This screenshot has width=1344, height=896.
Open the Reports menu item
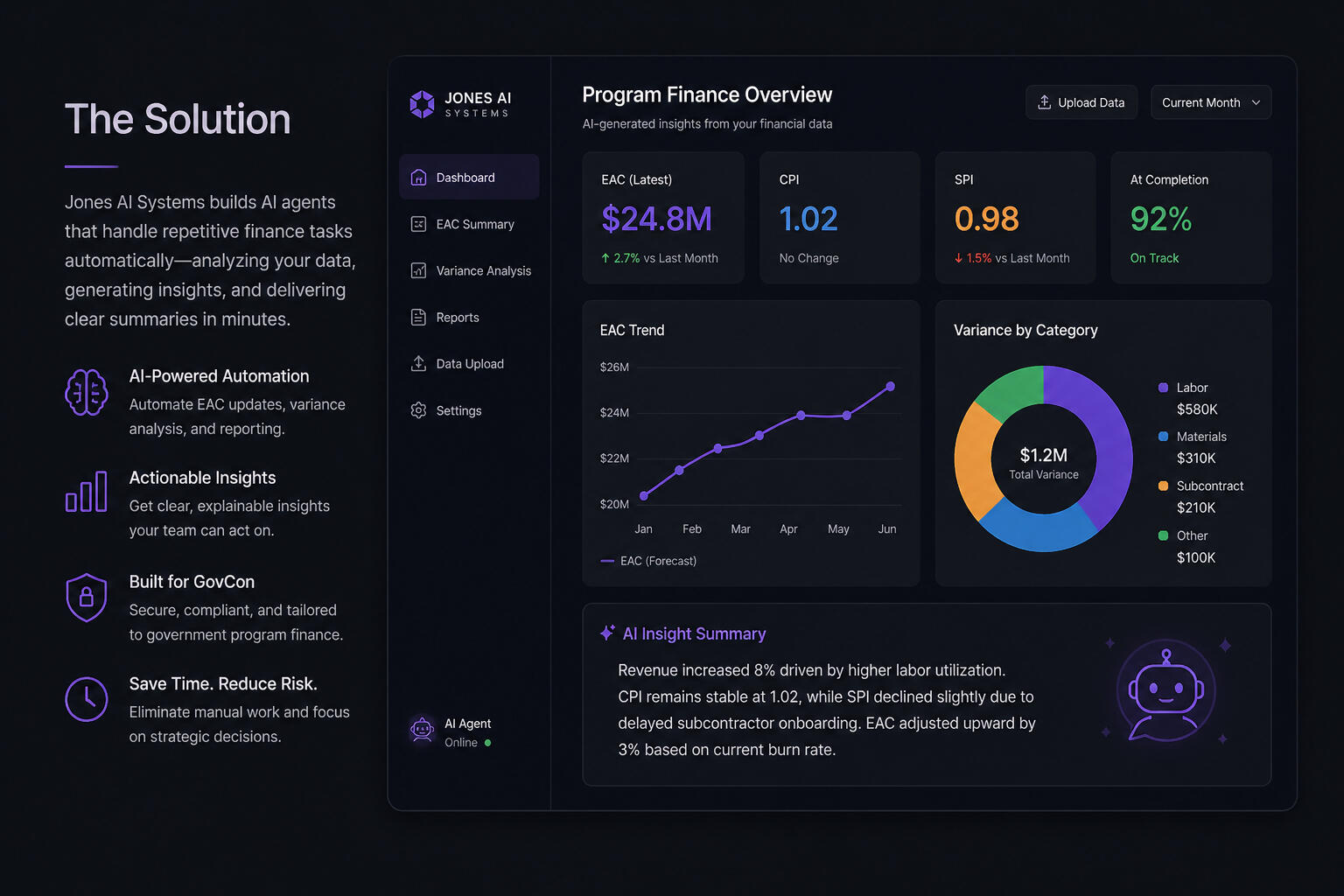click(x=457, y=318)
